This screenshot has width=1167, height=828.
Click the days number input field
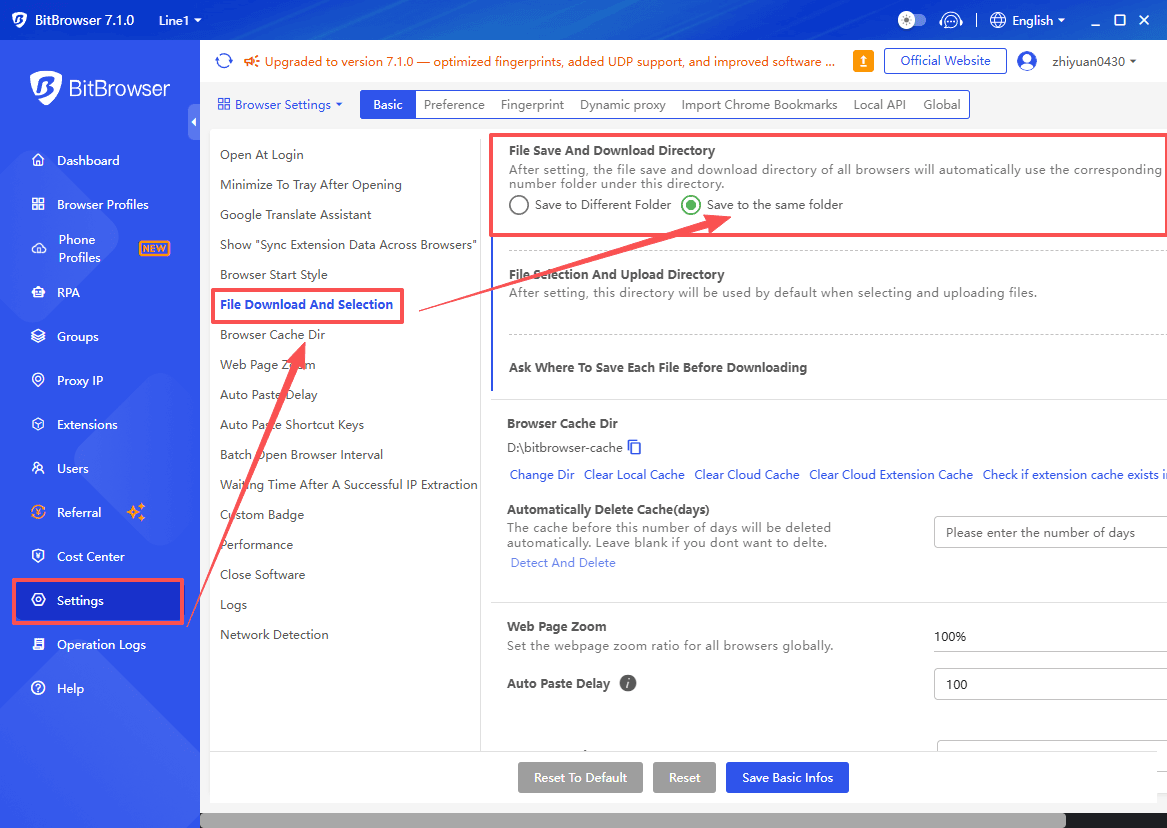(x=1048, y=532)
